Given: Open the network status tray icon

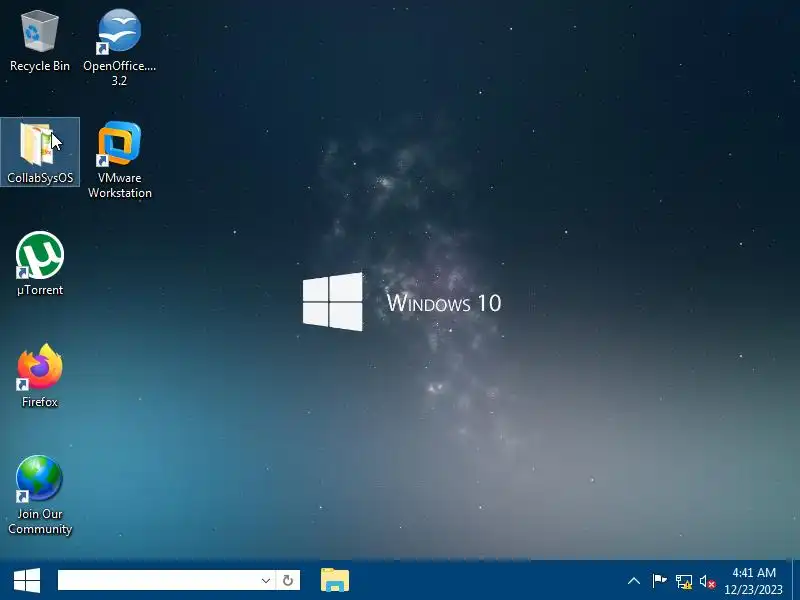Looking at the screenshot, I should 684,581.
